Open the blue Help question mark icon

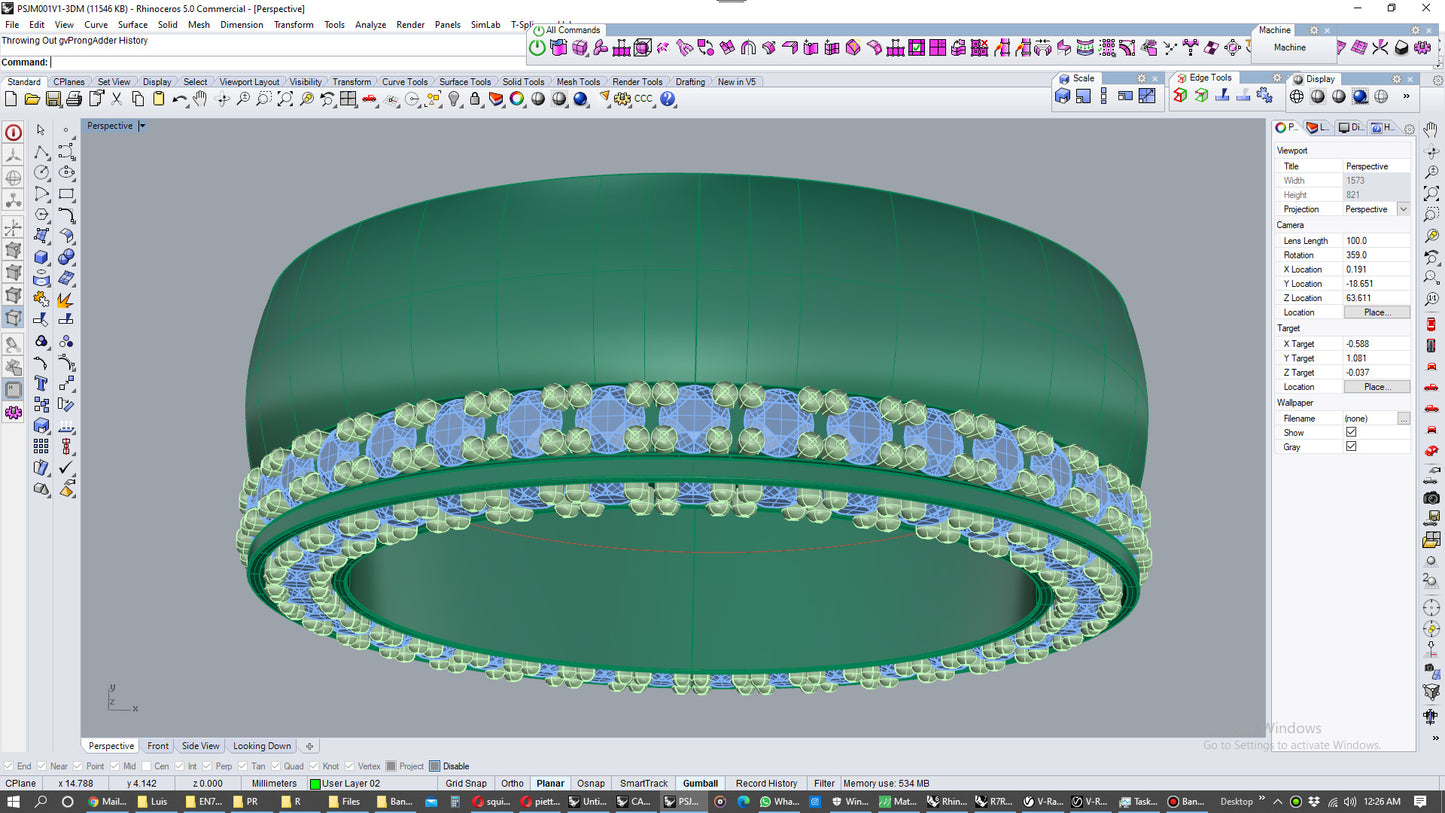(x=668, y=99)
